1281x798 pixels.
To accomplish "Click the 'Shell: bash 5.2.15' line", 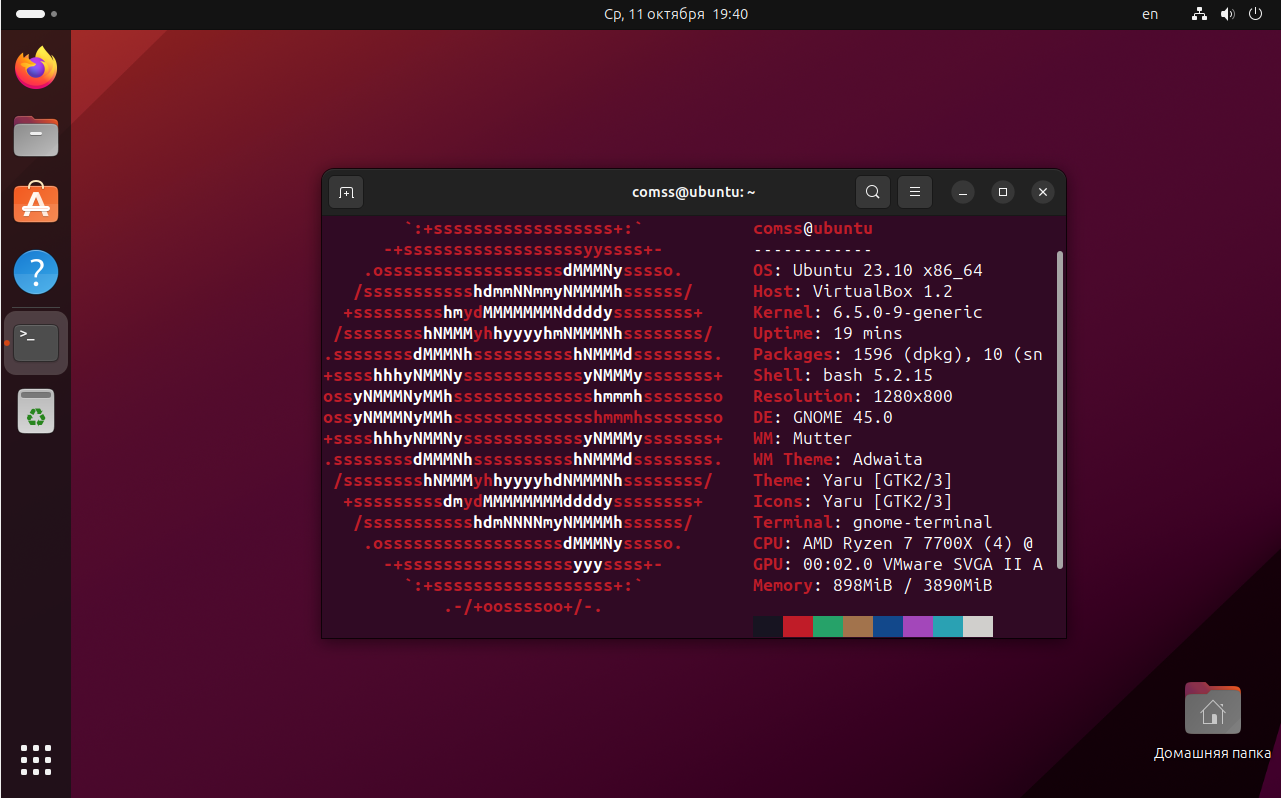I will [843, 375].
